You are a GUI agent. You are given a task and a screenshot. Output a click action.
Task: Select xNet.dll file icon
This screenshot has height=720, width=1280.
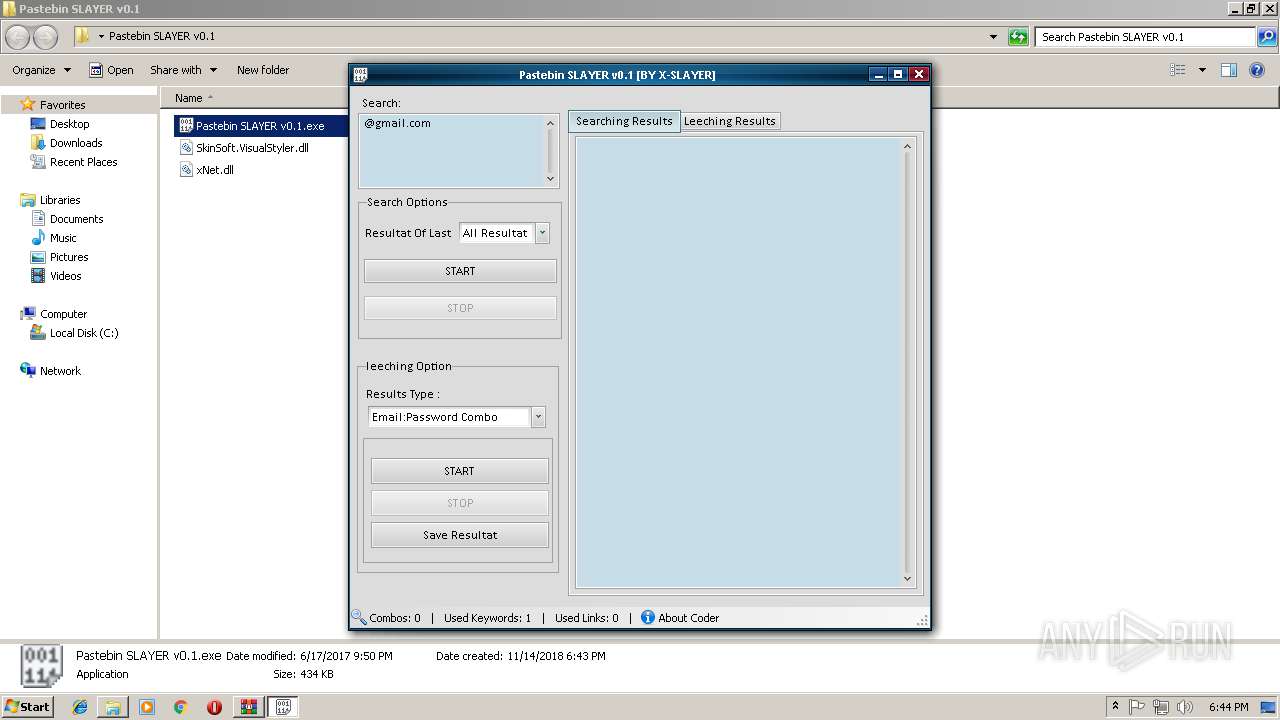coord(186,169)
